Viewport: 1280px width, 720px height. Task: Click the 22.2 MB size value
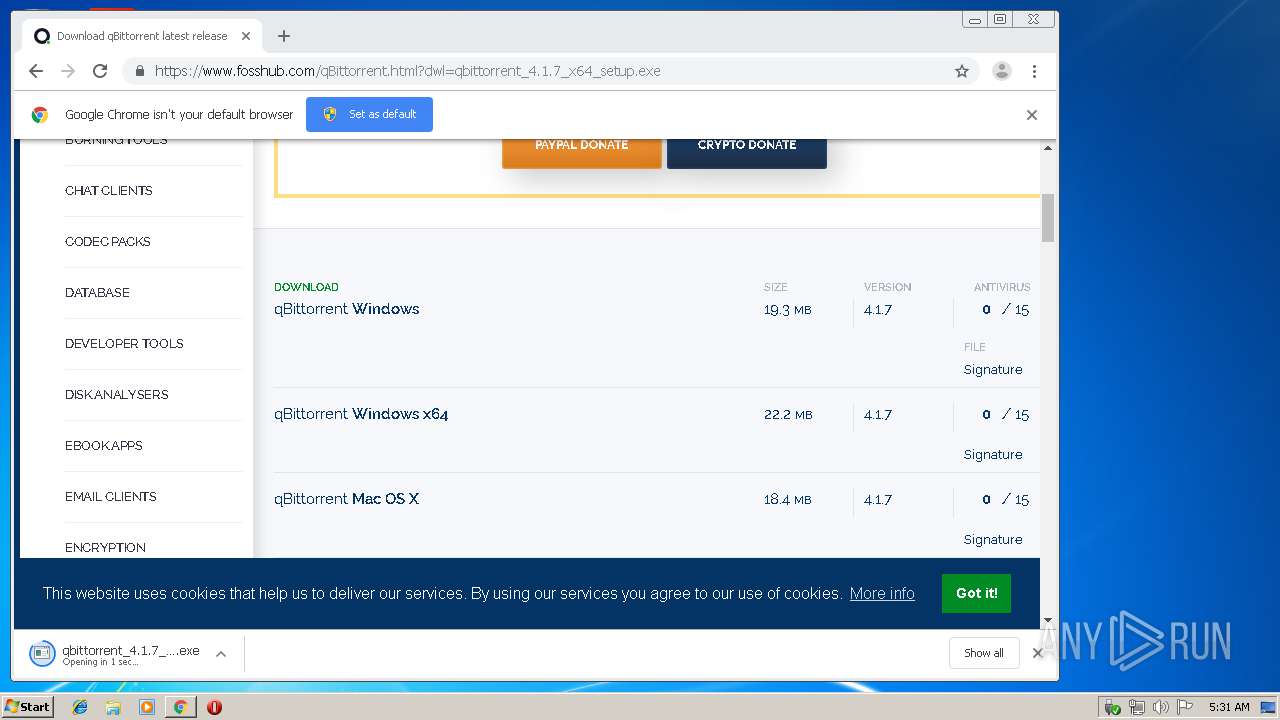pos(788,414)
